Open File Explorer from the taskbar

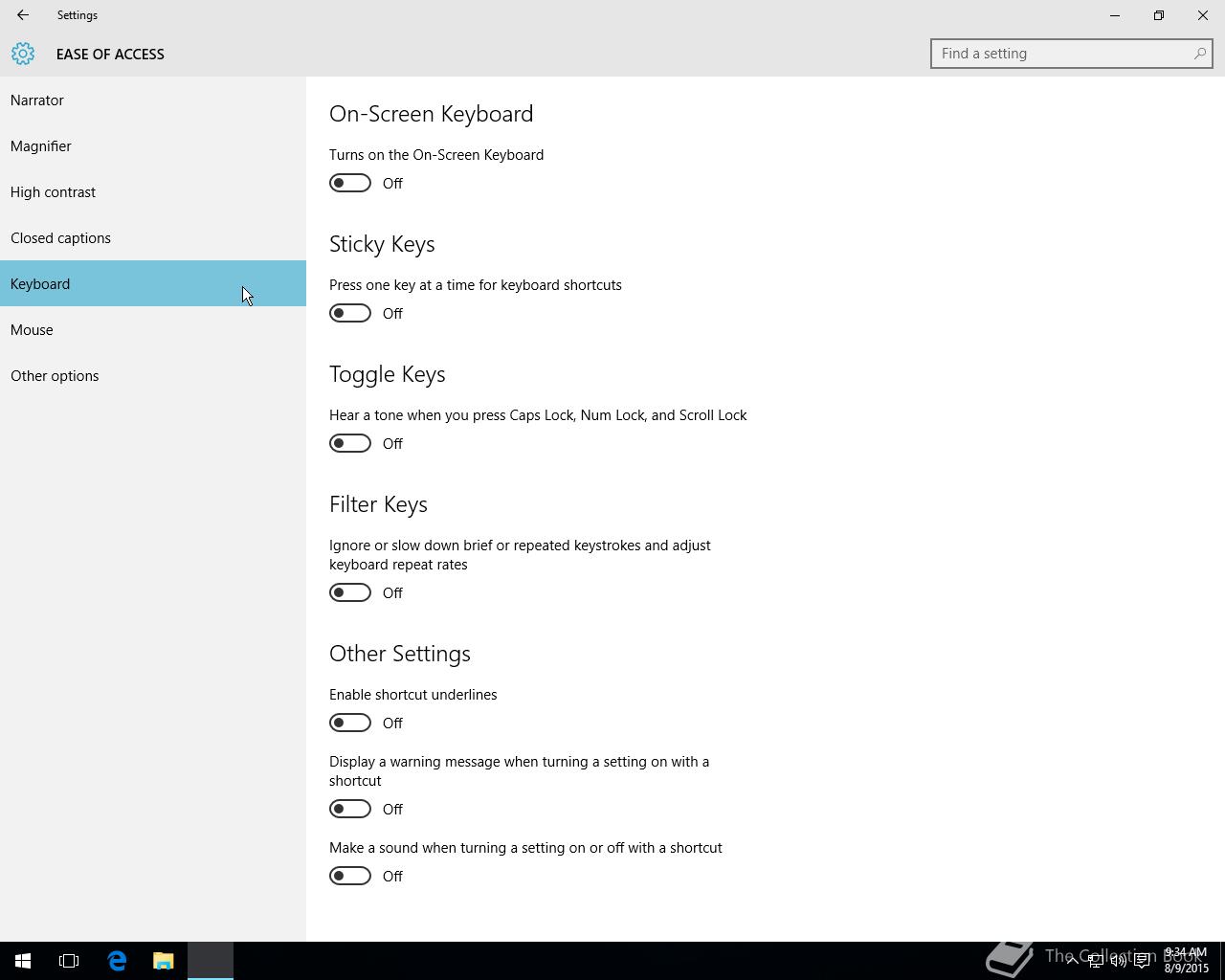pyautogui.click(x=163, y=961)
